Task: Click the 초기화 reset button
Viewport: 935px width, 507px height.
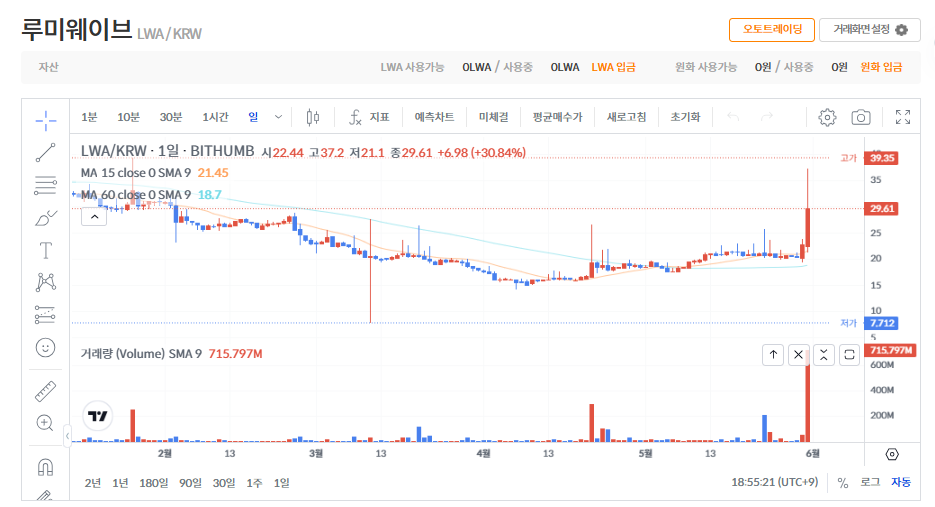Action: point(685,117)
